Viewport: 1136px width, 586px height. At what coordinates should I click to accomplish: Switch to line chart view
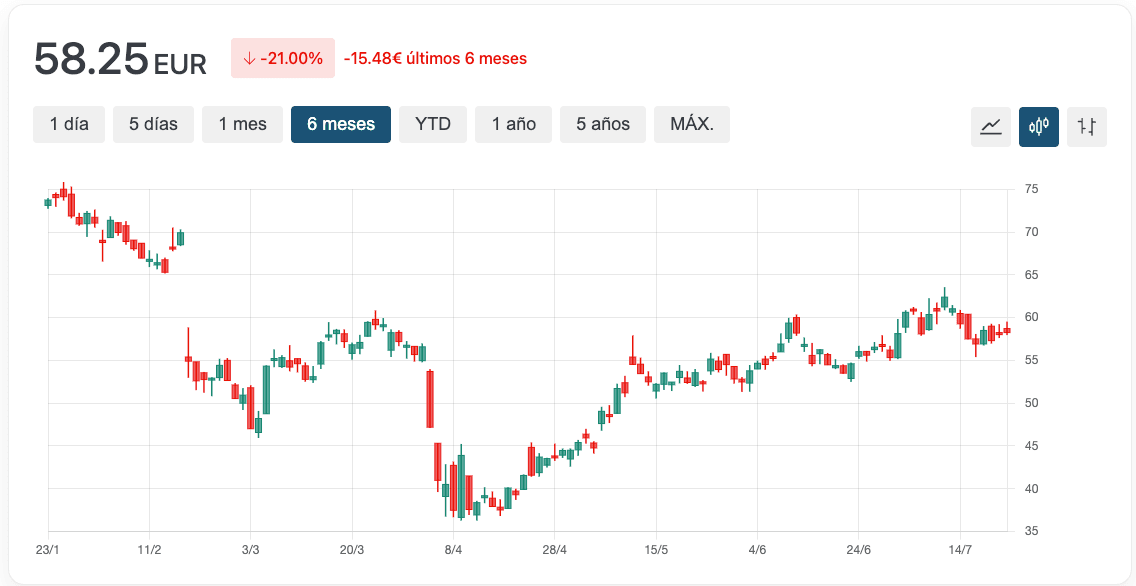point(990,127)
